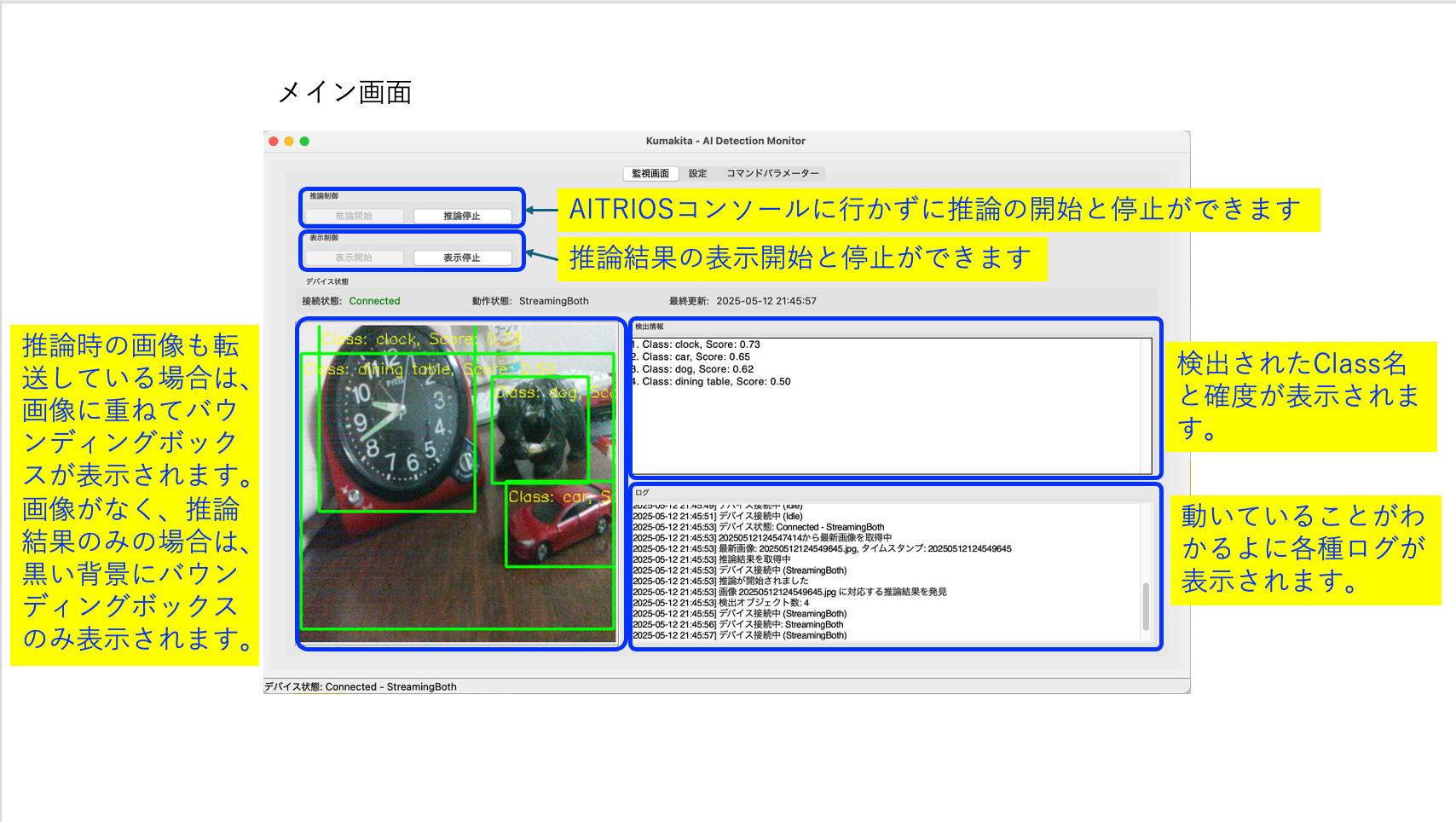Open the 設定 tab
The height and width of the screenshot is (822, 1456).
(x=698, y=174)
